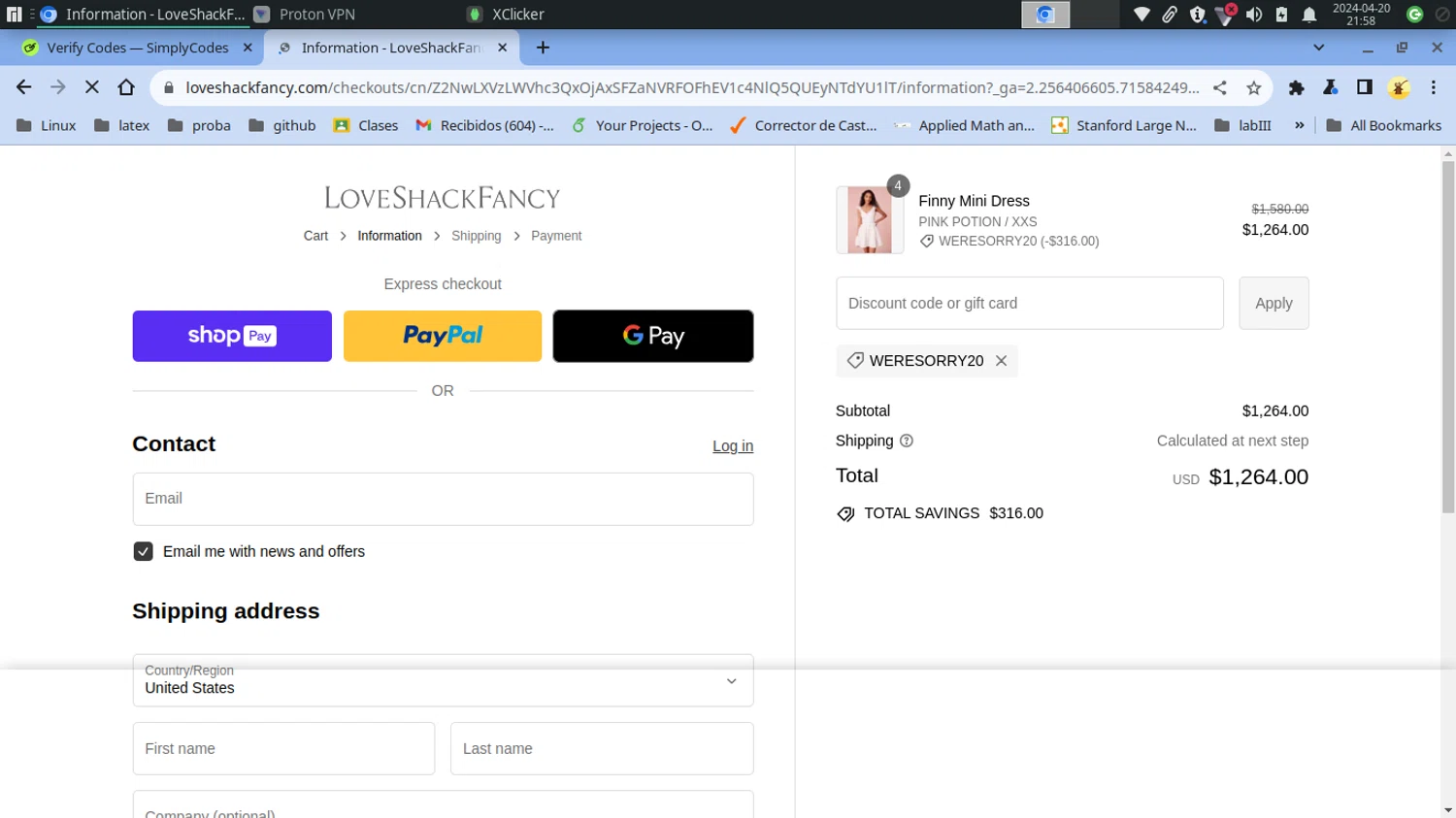Click the green logout tray icon

(1414, 15)
